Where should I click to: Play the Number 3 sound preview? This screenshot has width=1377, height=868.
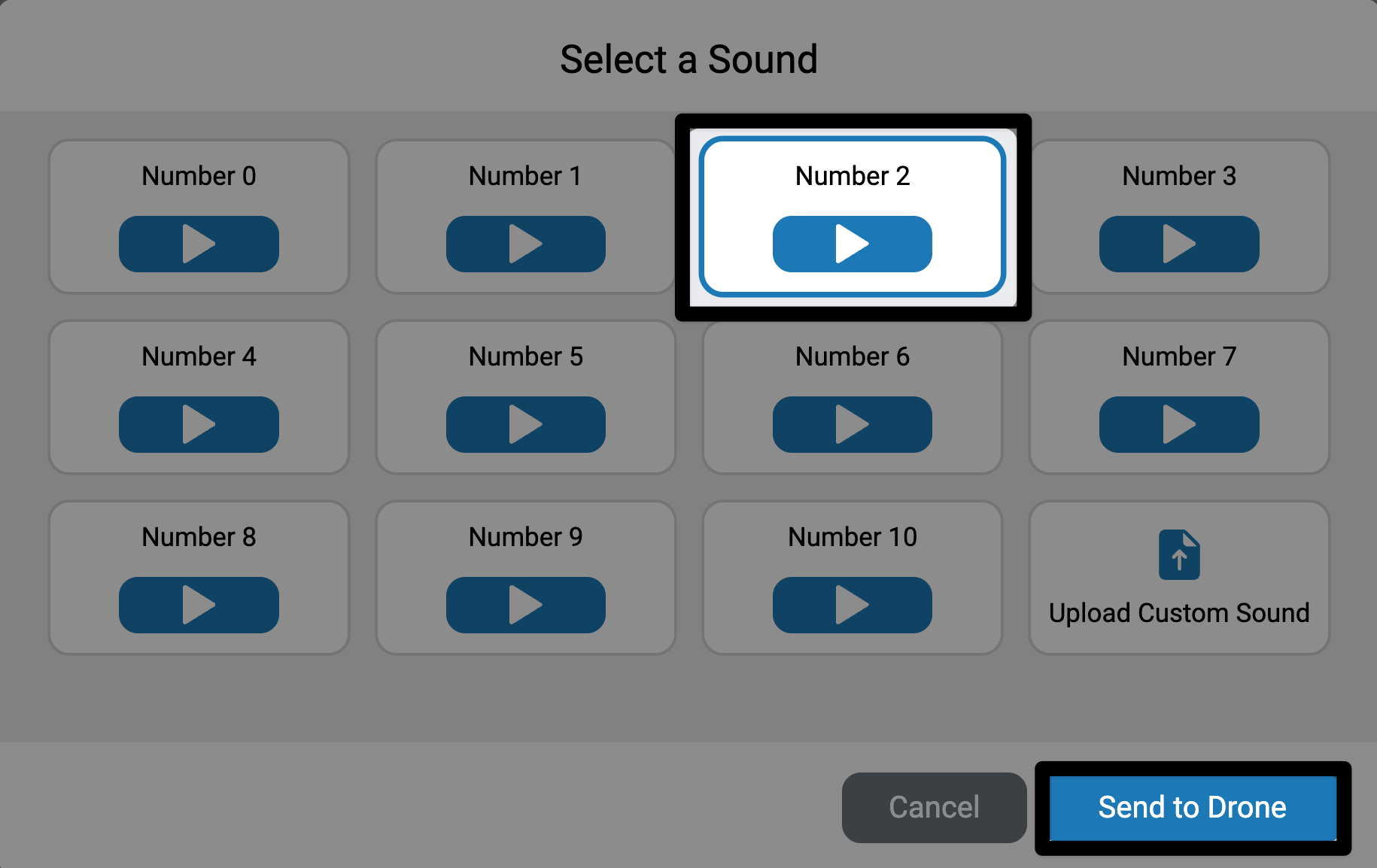1178,244
